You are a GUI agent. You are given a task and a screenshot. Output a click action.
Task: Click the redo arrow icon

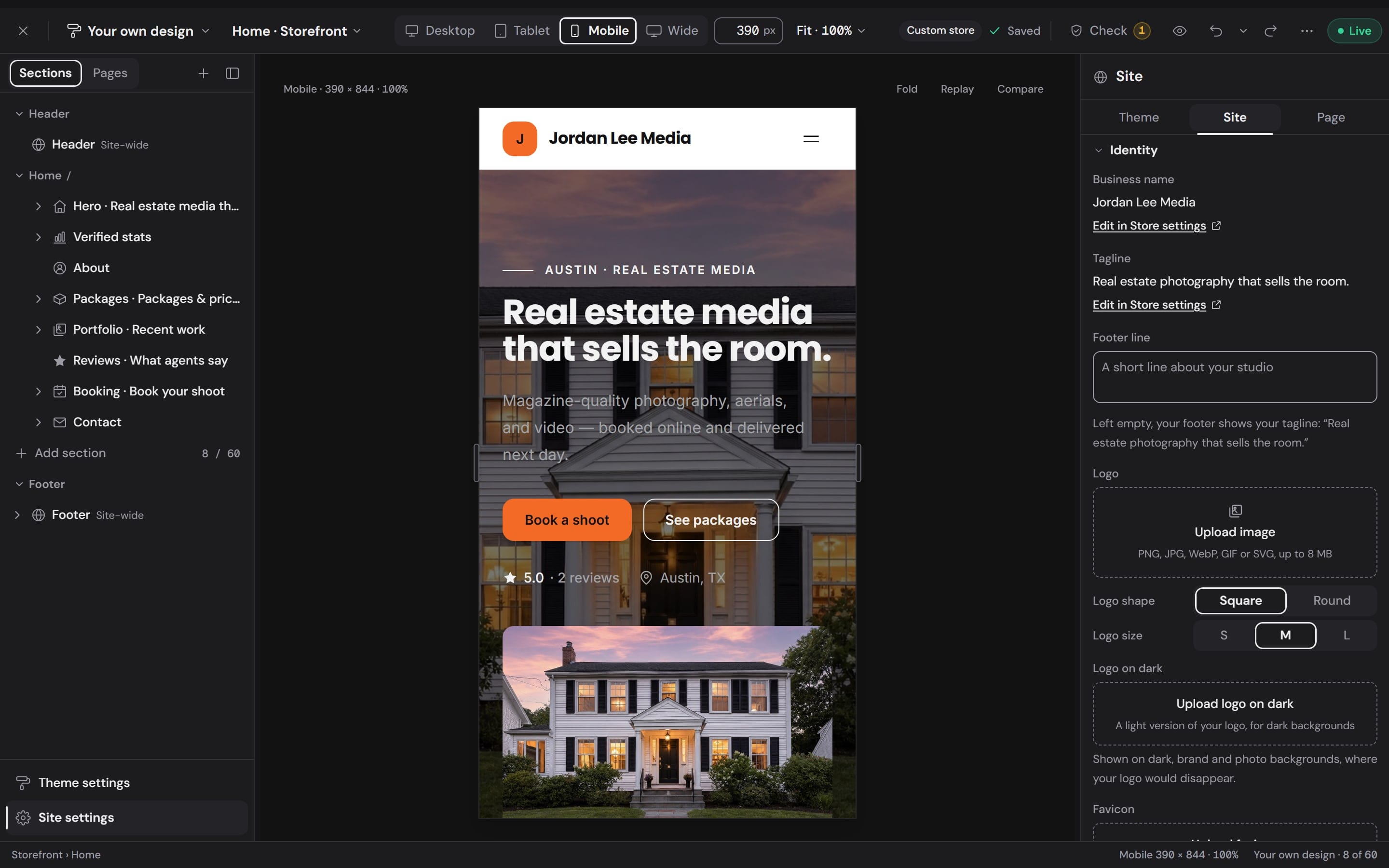coord(1270,31)
